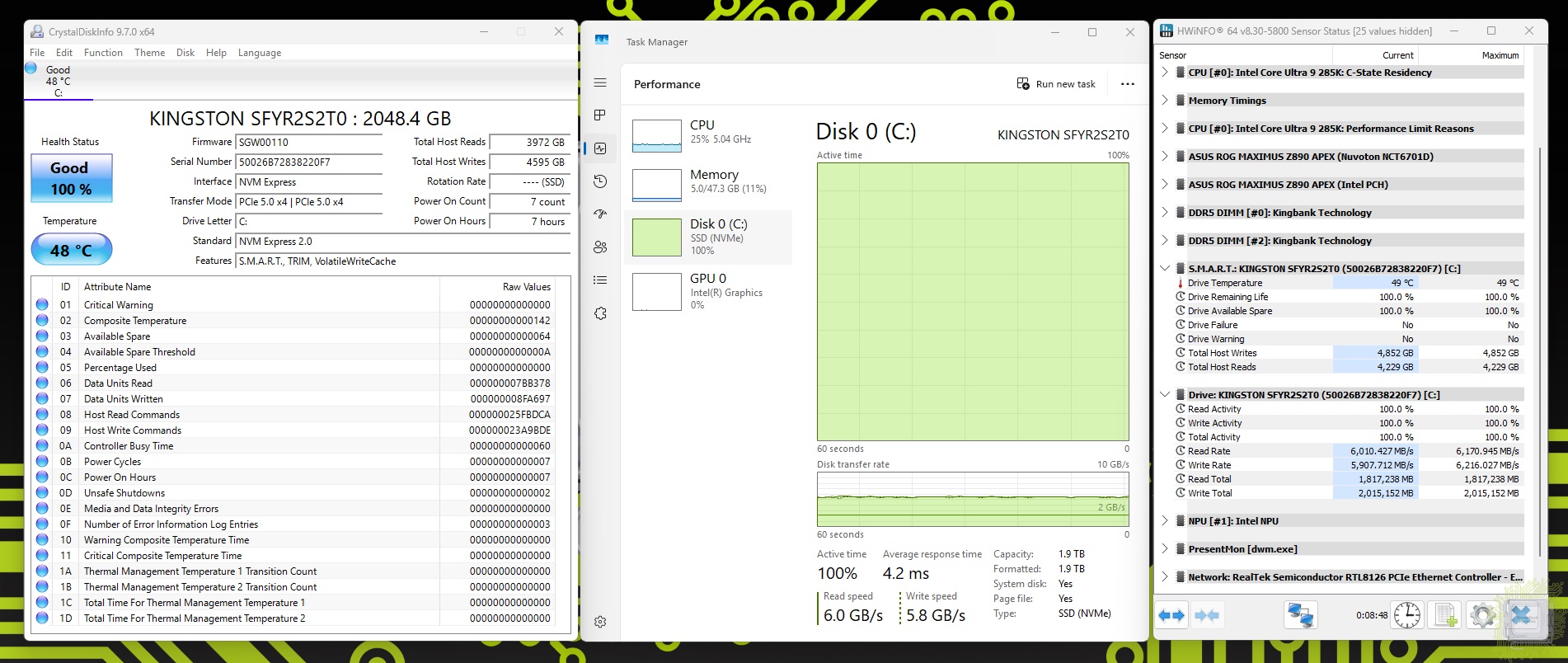The image size is (1568, 663).
Task: Open the Edit menu in CrystalDiskInfo
Action: coord(64,53)
